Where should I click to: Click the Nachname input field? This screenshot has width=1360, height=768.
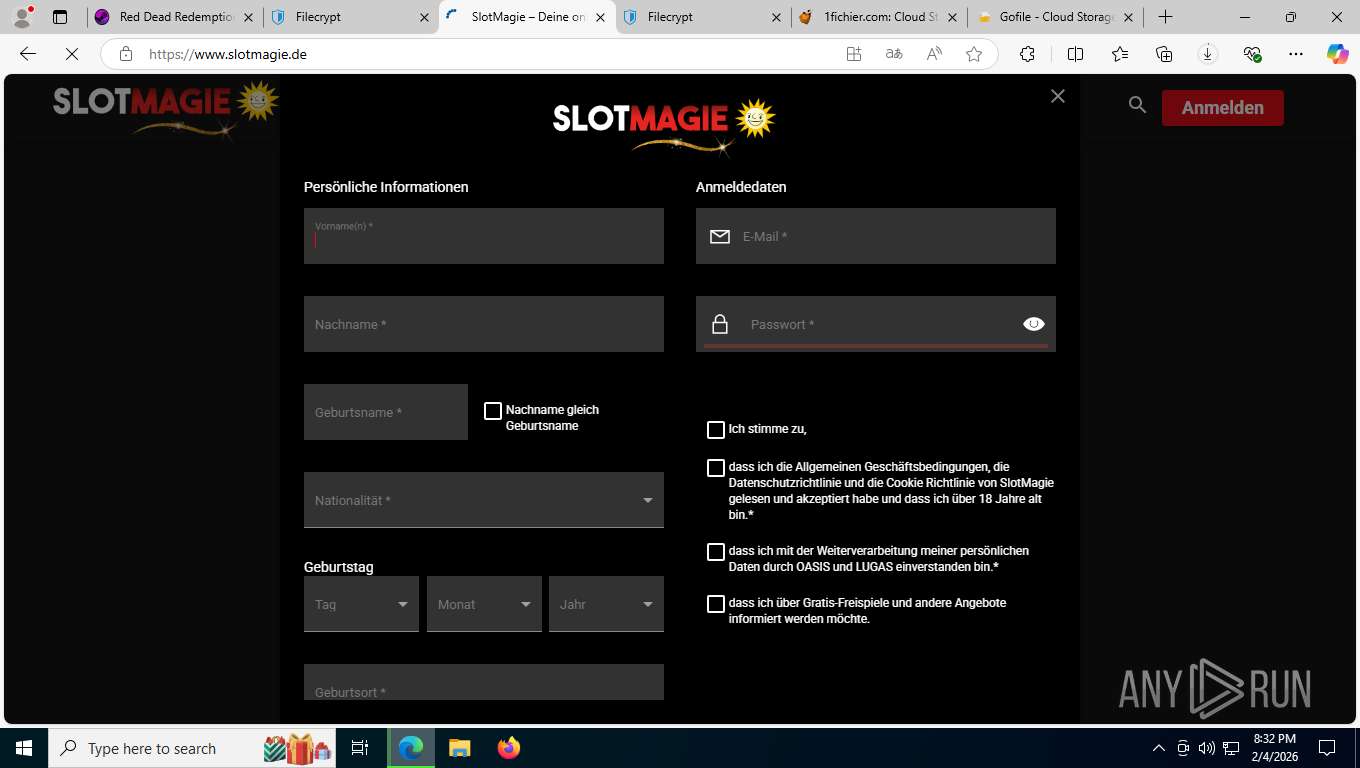tap(484, 324)
